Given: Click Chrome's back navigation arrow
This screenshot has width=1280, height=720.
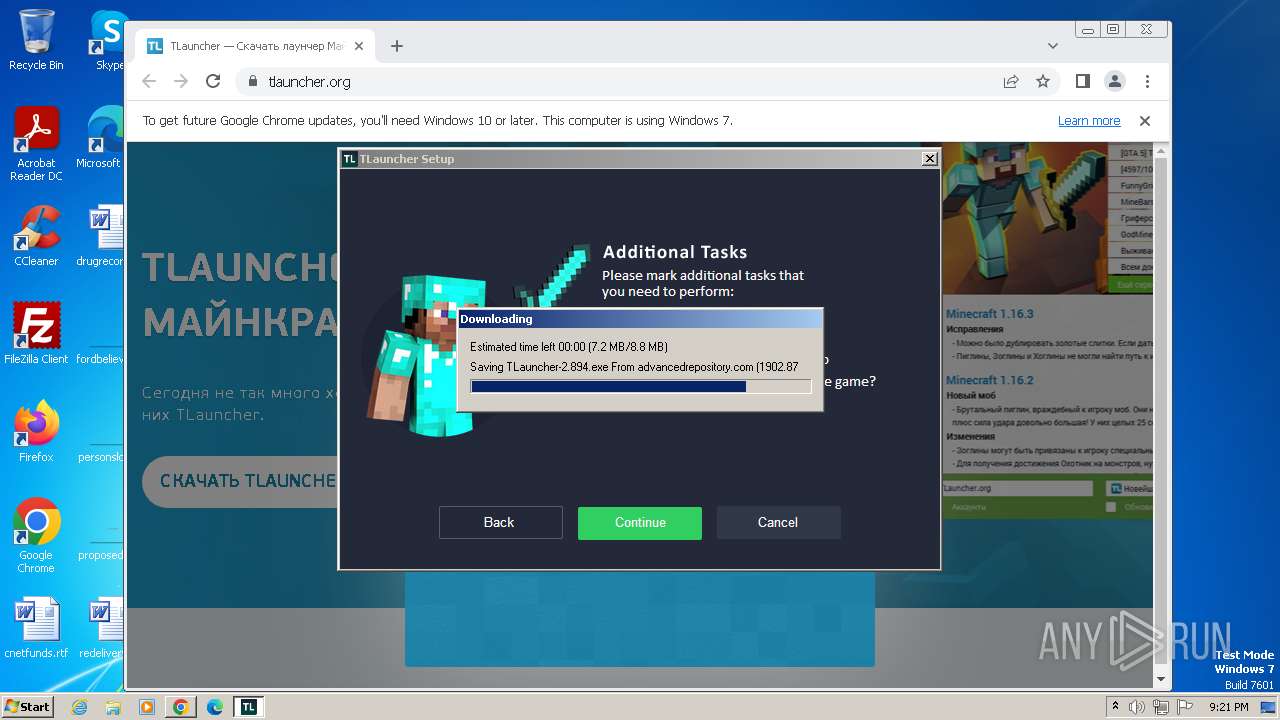Looking at the screenshot, I should coord(149,82).
